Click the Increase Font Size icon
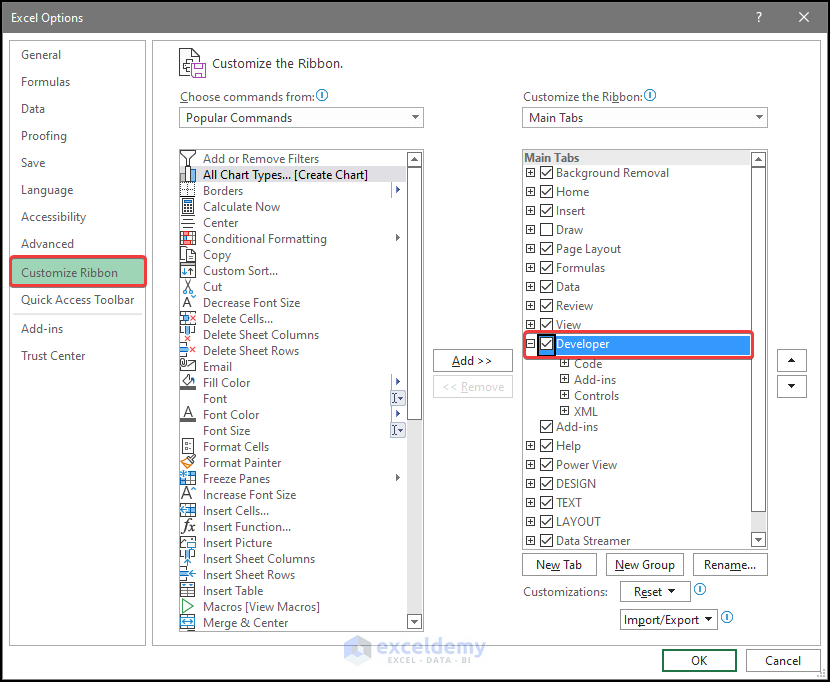This screenshot has height=682, width=830. (188, 495)
